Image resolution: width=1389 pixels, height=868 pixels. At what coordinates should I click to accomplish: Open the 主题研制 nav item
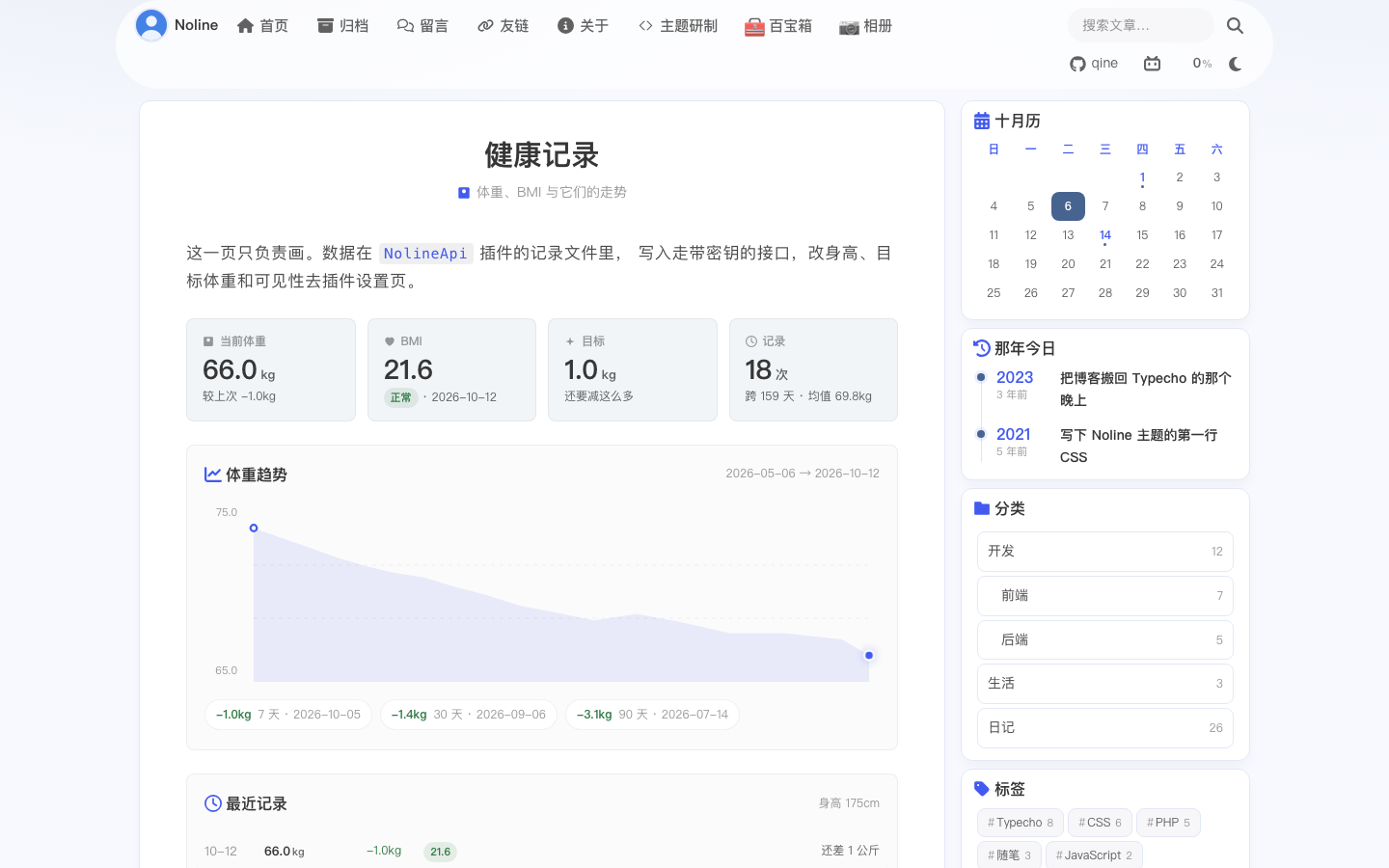(677, 26)
